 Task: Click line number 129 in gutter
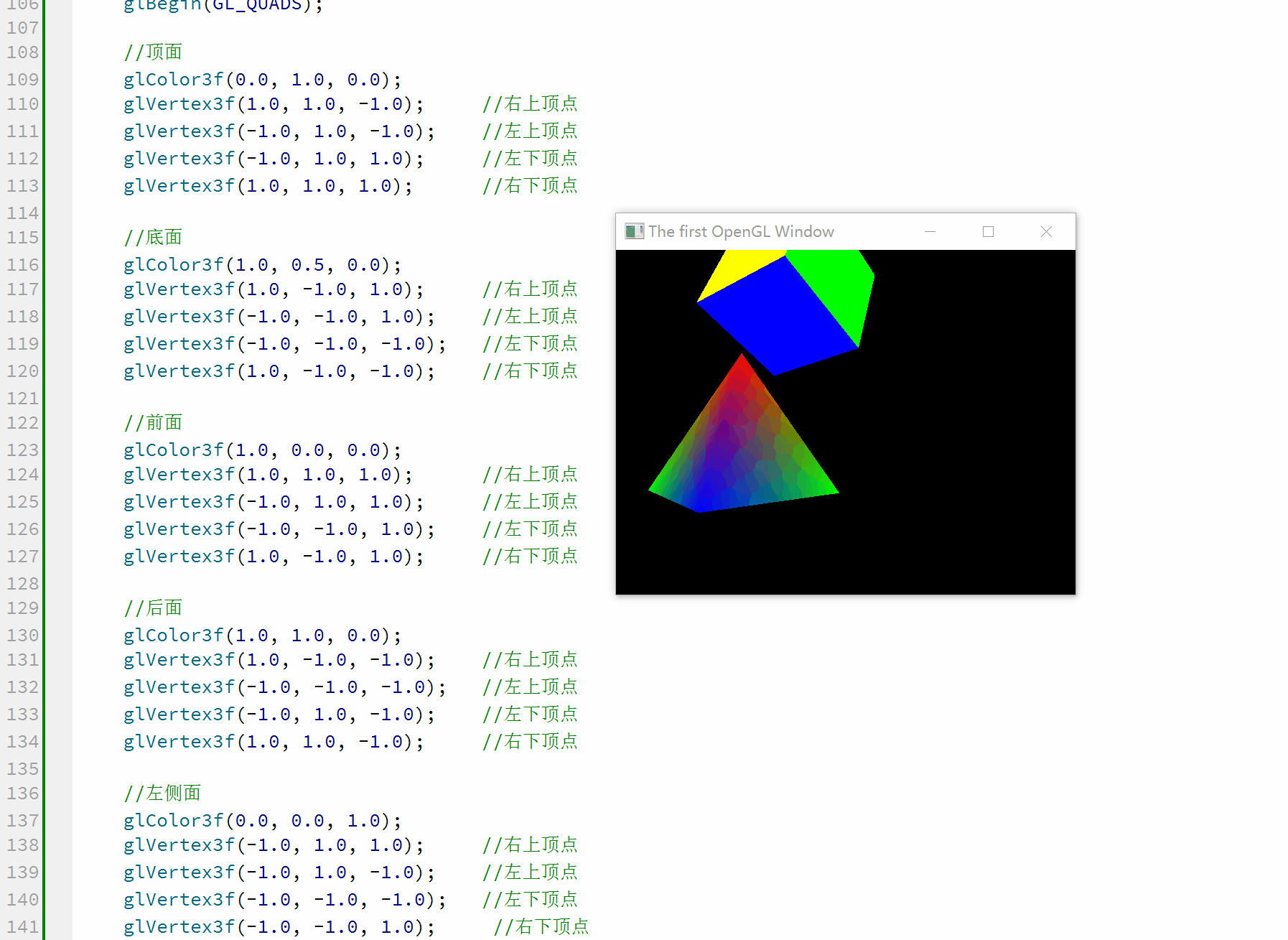23,608
